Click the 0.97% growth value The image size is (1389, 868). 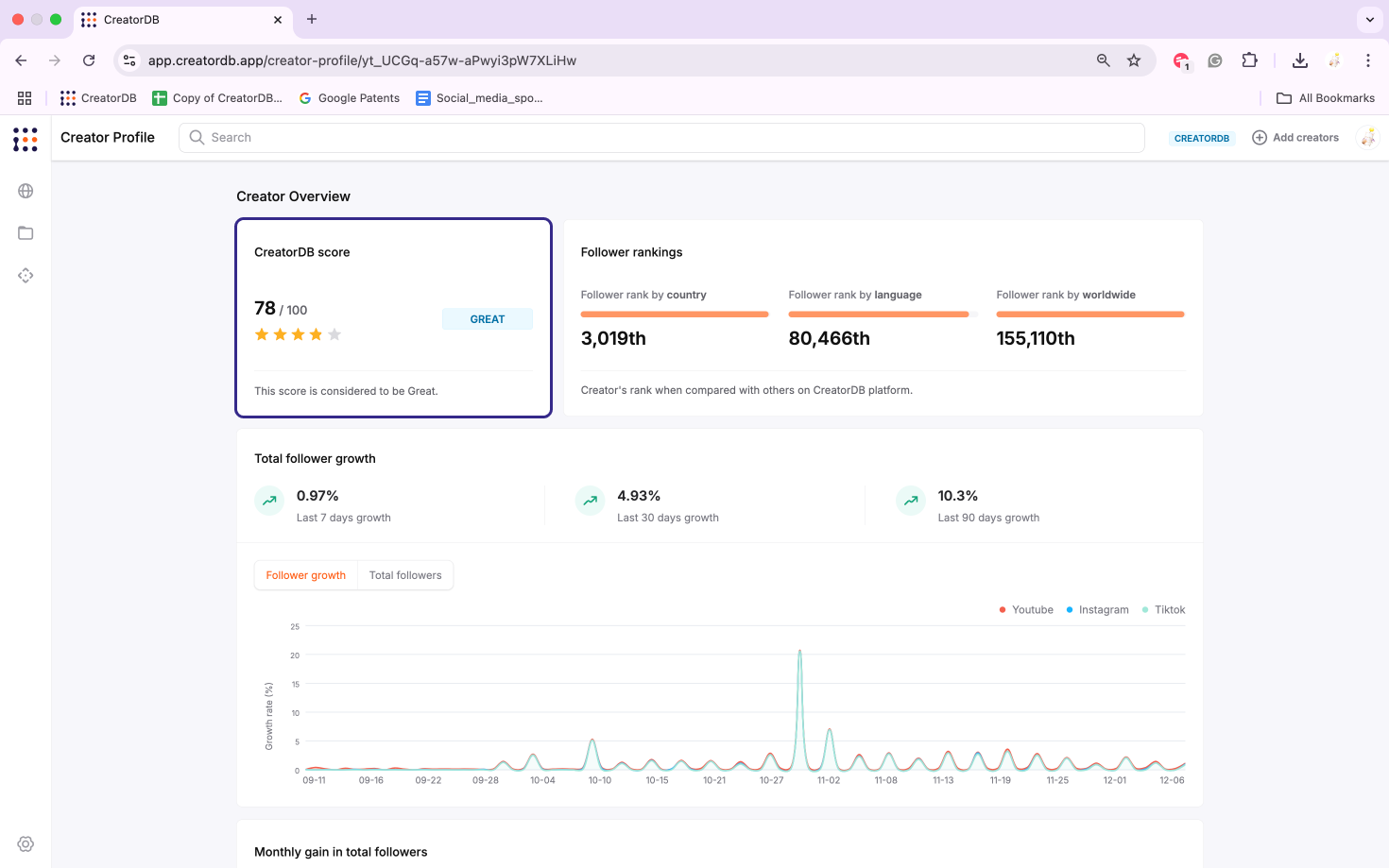(x=317, y=496)
